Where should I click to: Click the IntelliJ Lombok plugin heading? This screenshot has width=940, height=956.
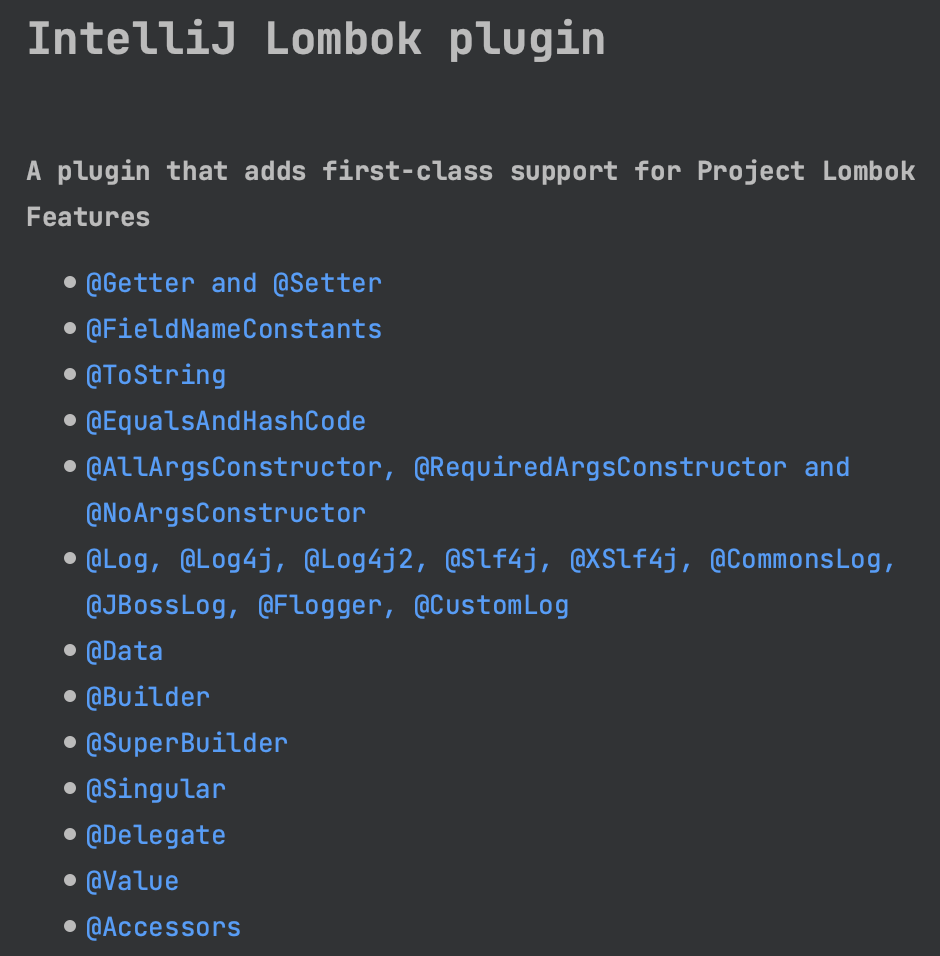tap(316, 40)
